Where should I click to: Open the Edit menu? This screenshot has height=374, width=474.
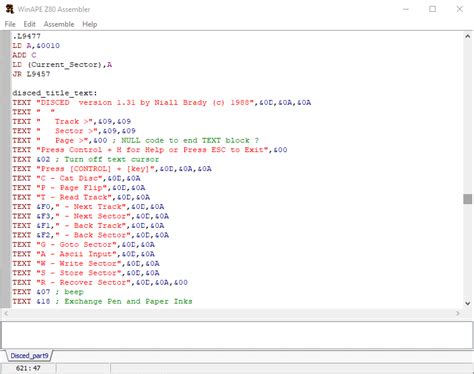coord(29,24)
